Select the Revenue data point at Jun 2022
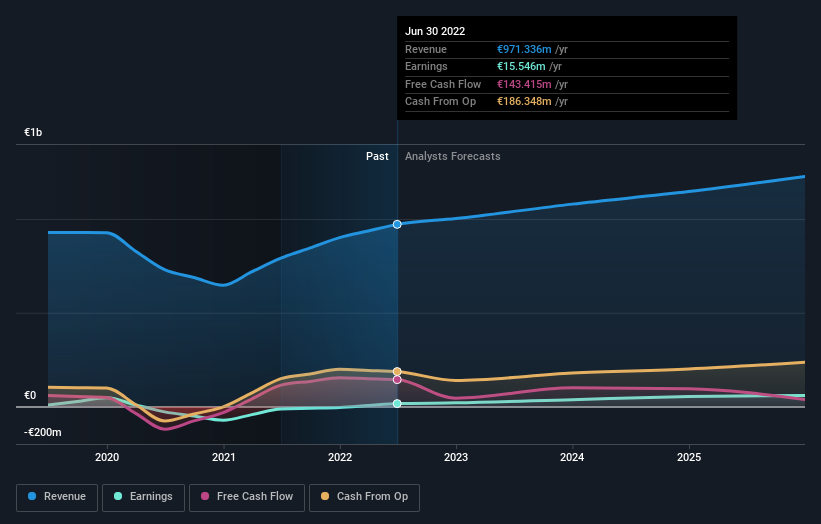 coord(397,225)
